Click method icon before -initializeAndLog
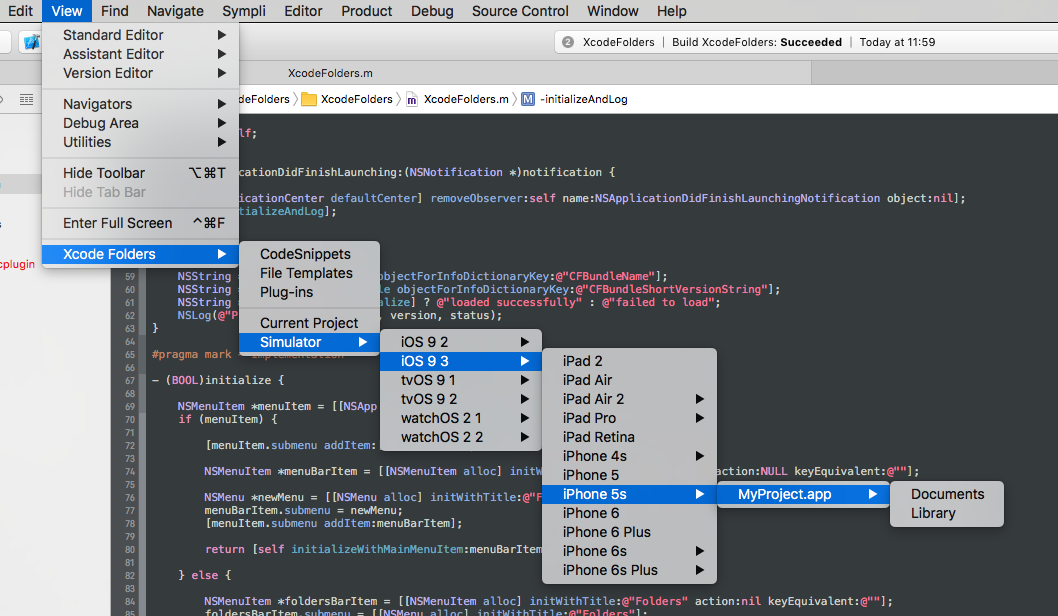 528,99
